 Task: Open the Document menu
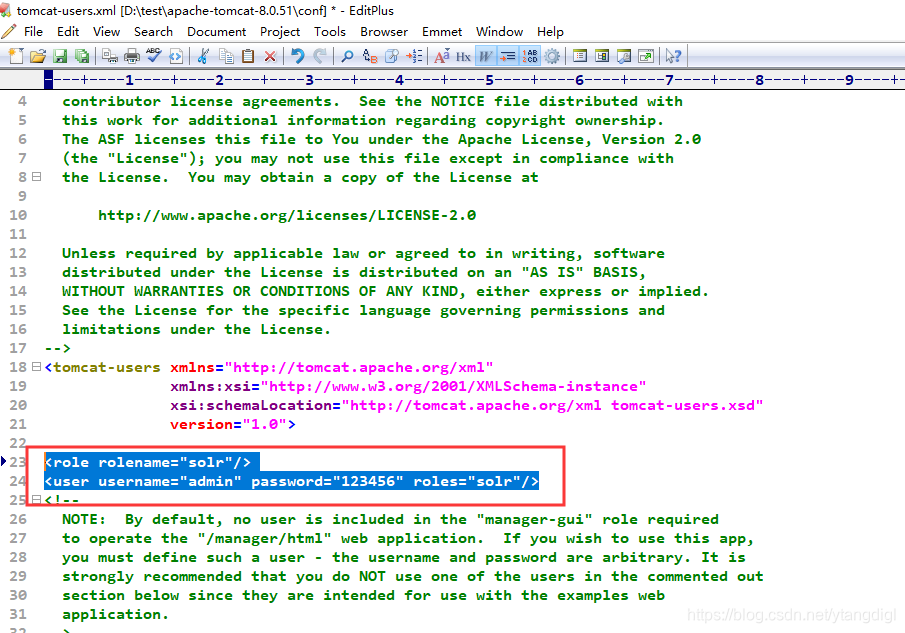(x=216, y=32)
